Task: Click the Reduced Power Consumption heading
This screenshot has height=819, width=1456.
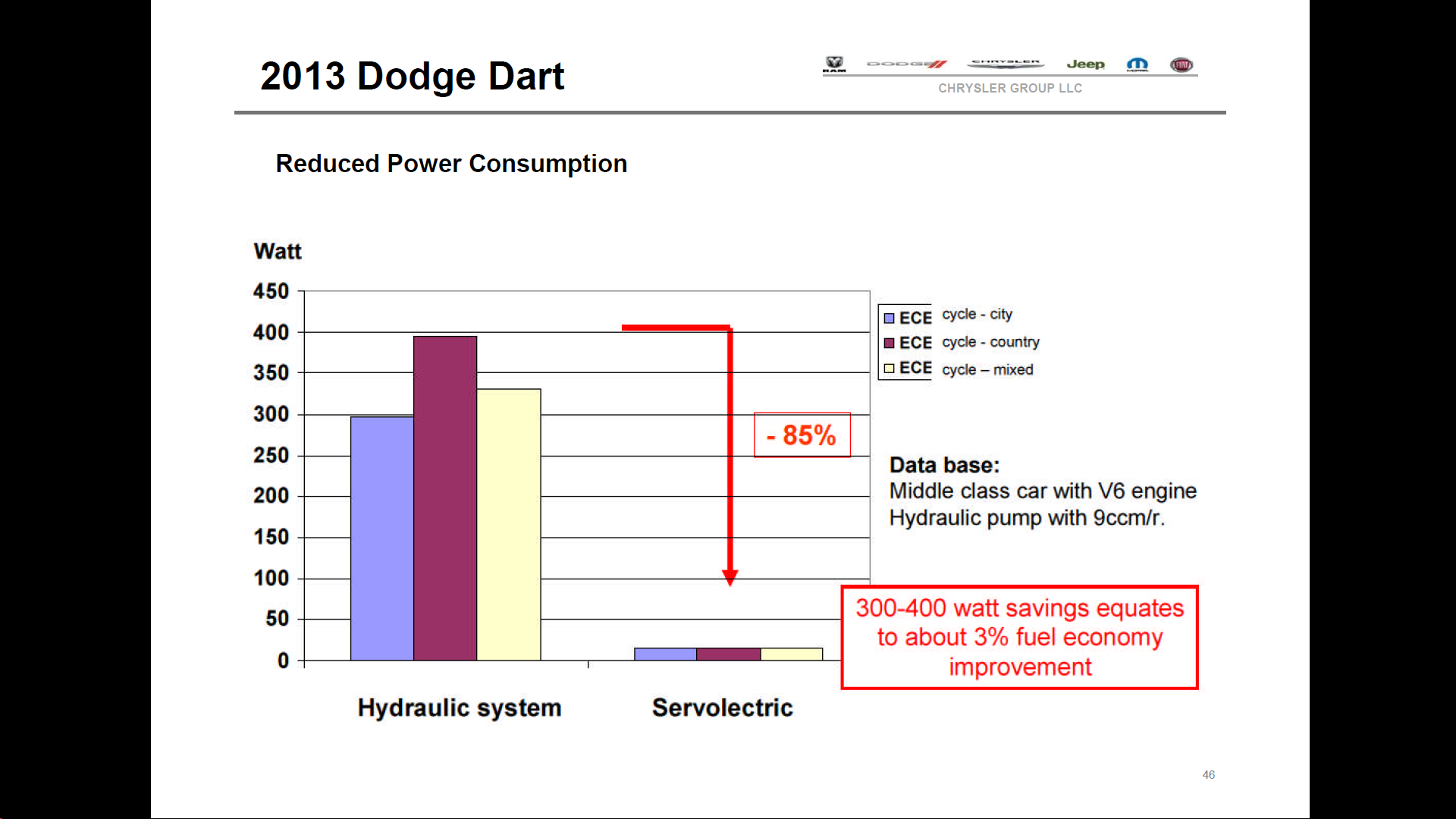Action: (x=451, y=164)
